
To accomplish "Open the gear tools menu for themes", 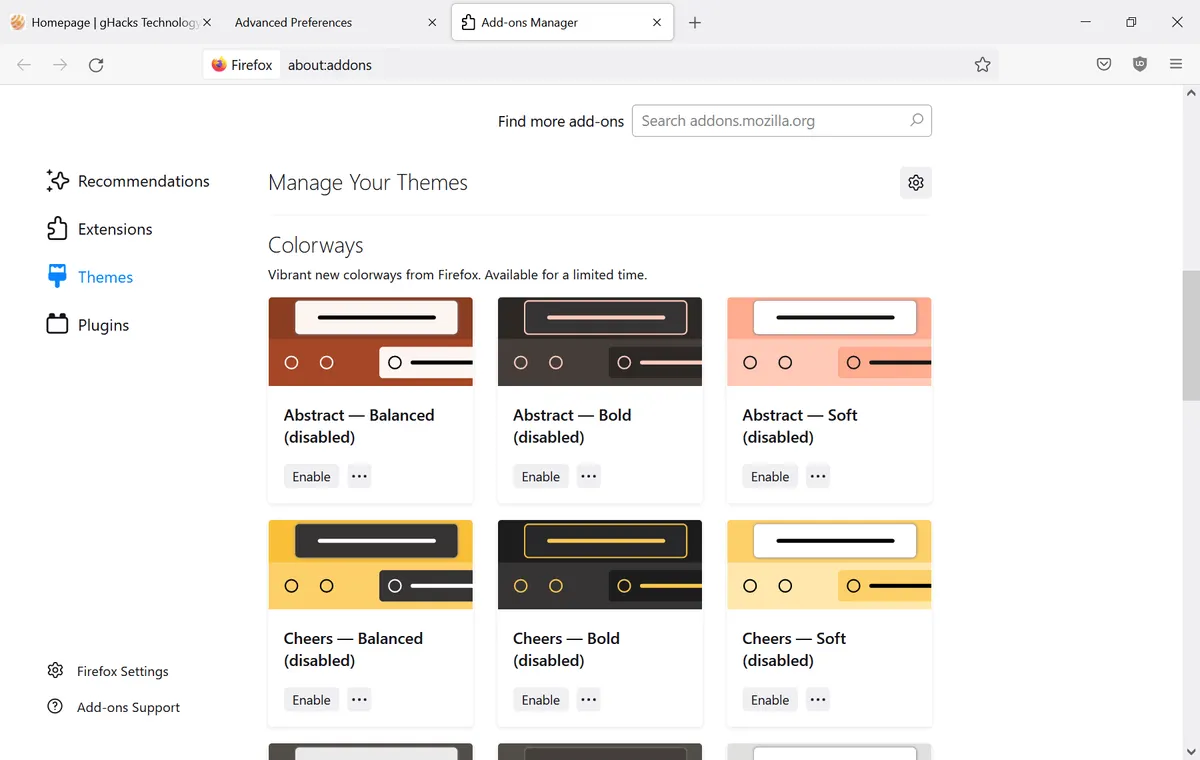I will tap(915, 183).
